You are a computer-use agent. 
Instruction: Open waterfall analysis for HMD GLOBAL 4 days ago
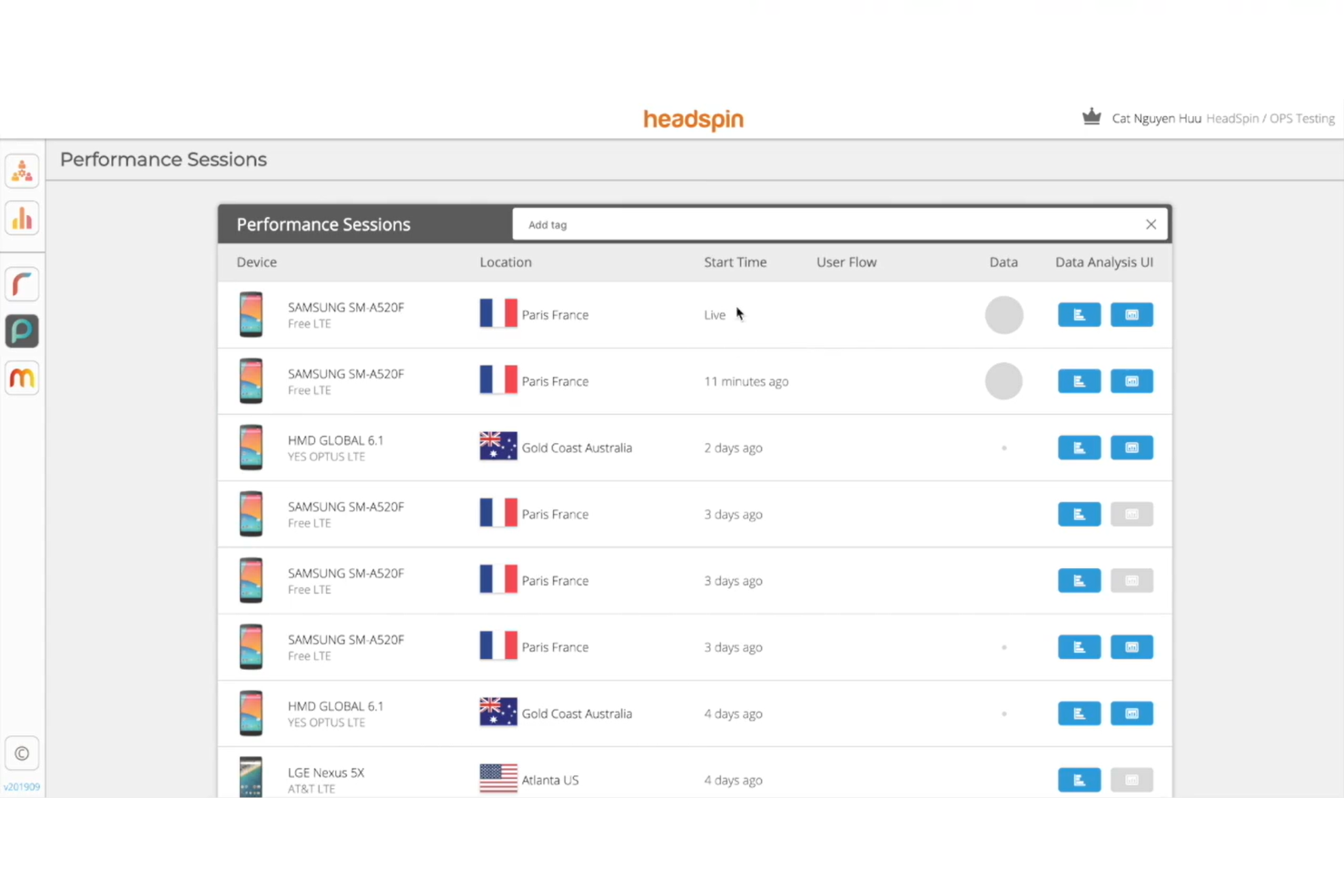(x=1079, y=714)
